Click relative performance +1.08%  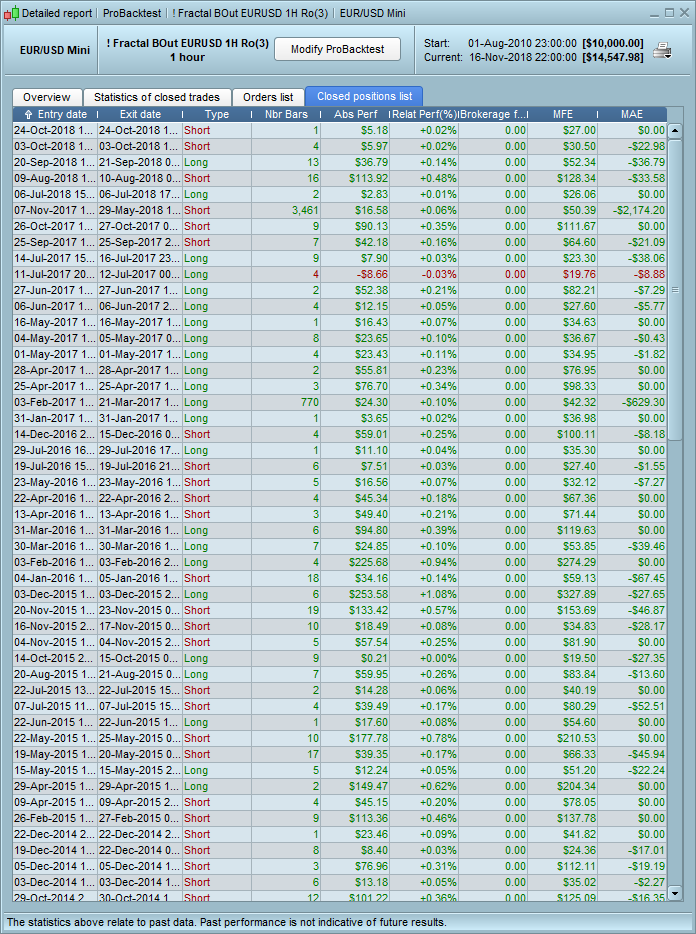pos(438,594)
